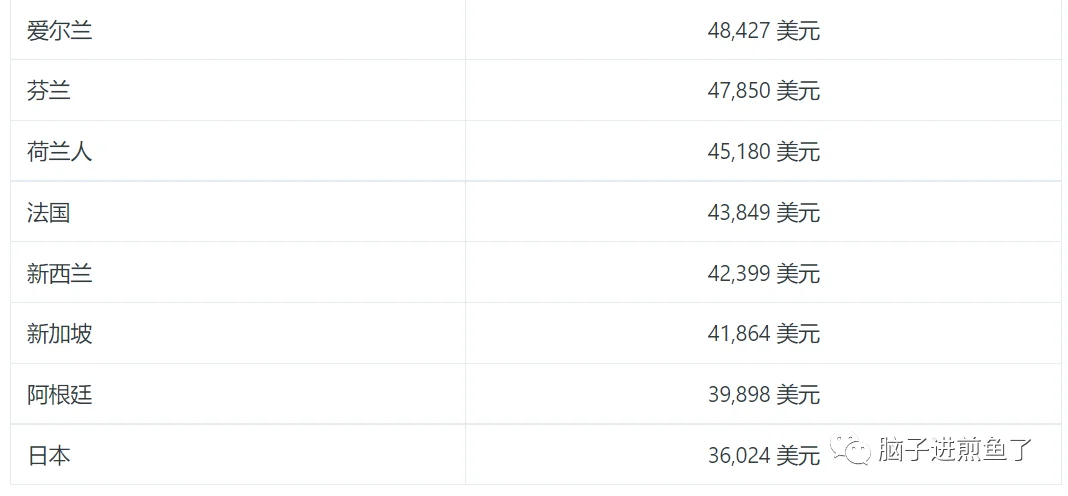Click the 新加坡 row label
The width and height of the screenshot is (1068, 496).
(59, 334)
